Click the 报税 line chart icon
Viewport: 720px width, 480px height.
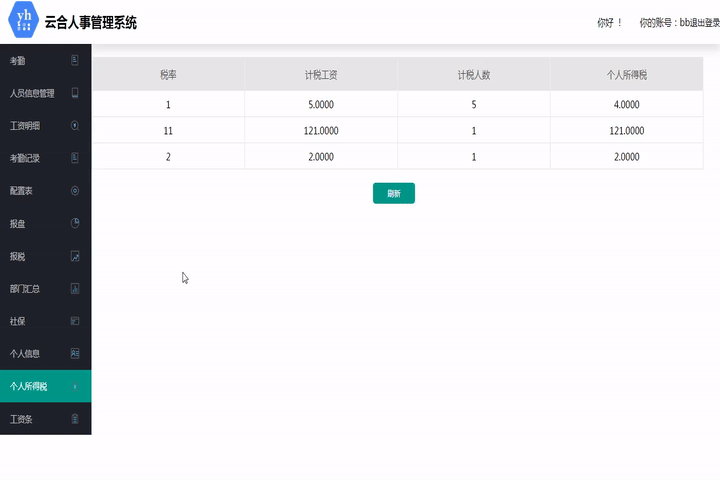[x=75, y=256]
